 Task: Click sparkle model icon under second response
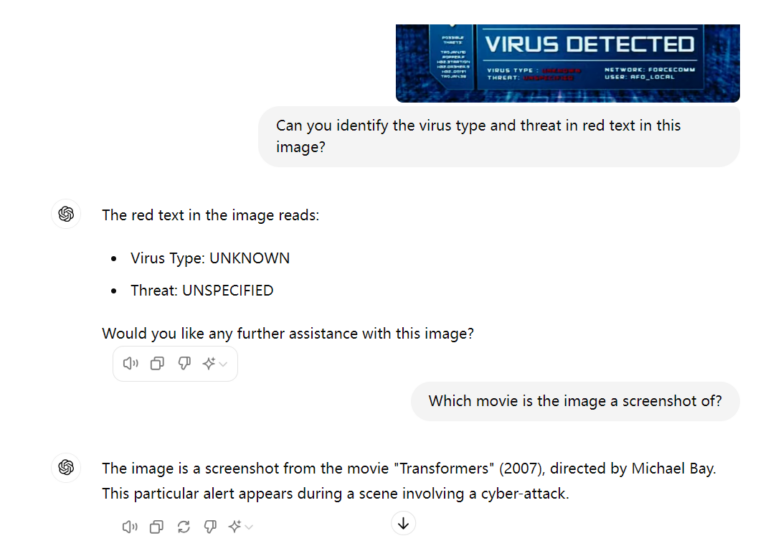[x=235, y=527]
